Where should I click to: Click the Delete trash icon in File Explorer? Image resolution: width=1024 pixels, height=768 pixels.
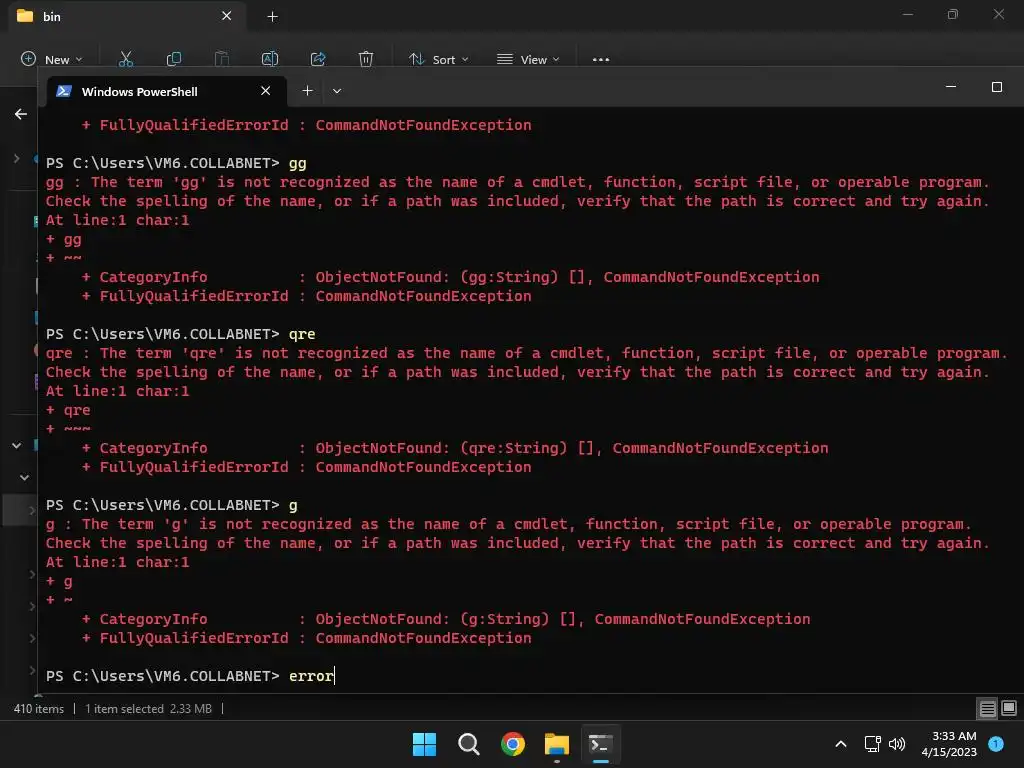tap(366, 59)
